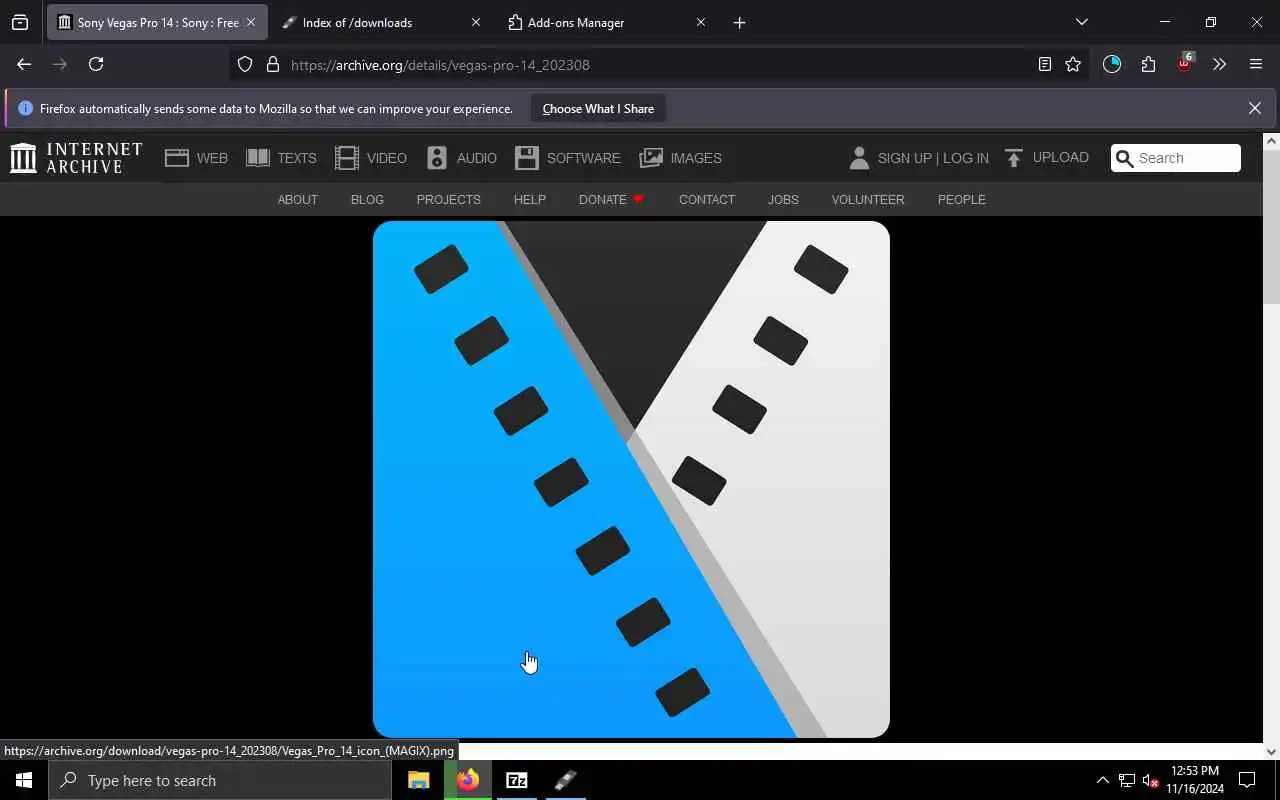Open Extensions puzzle icon
The height and width of the screenshot is (800, 1280).
click(1148, 64)
